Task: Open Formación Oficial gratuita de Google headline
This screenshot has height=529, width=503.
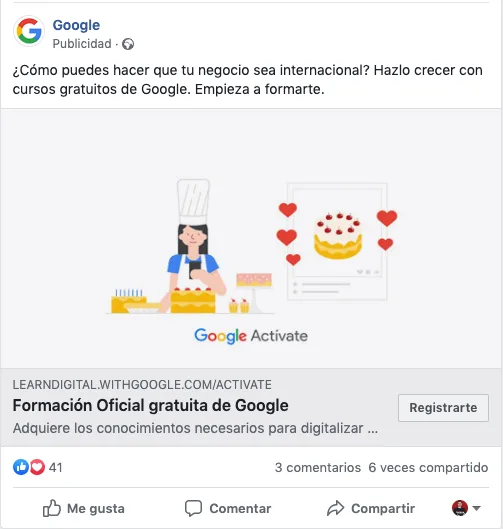Action: [x=150, y=406]
